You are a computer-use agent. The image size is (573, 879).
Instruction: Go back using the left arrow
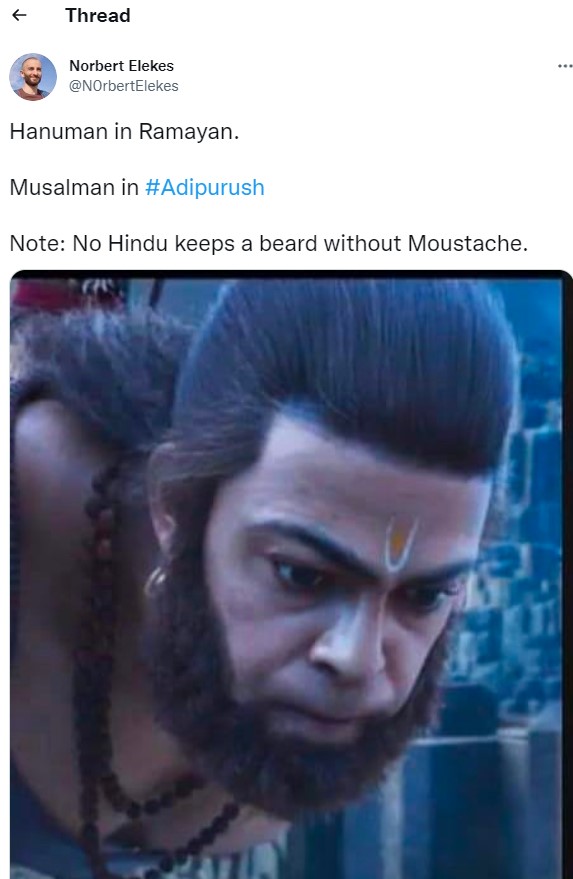point(20,15)
